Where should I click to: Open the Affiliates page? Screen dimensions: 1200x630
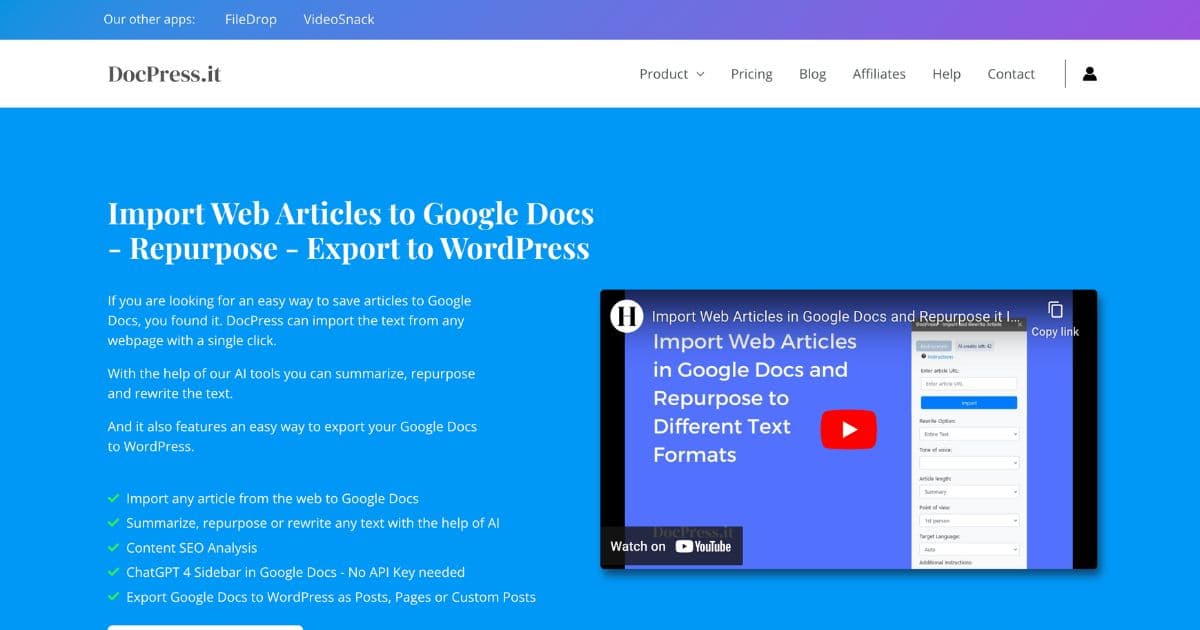pyautogui.click(x=879, y=74)
